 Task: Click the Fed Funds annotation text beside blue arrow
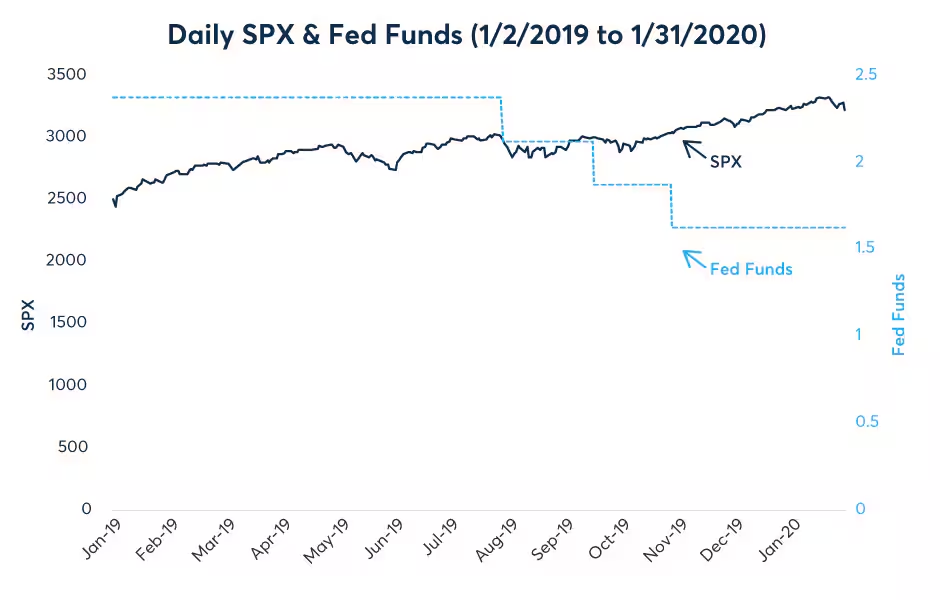751,269
